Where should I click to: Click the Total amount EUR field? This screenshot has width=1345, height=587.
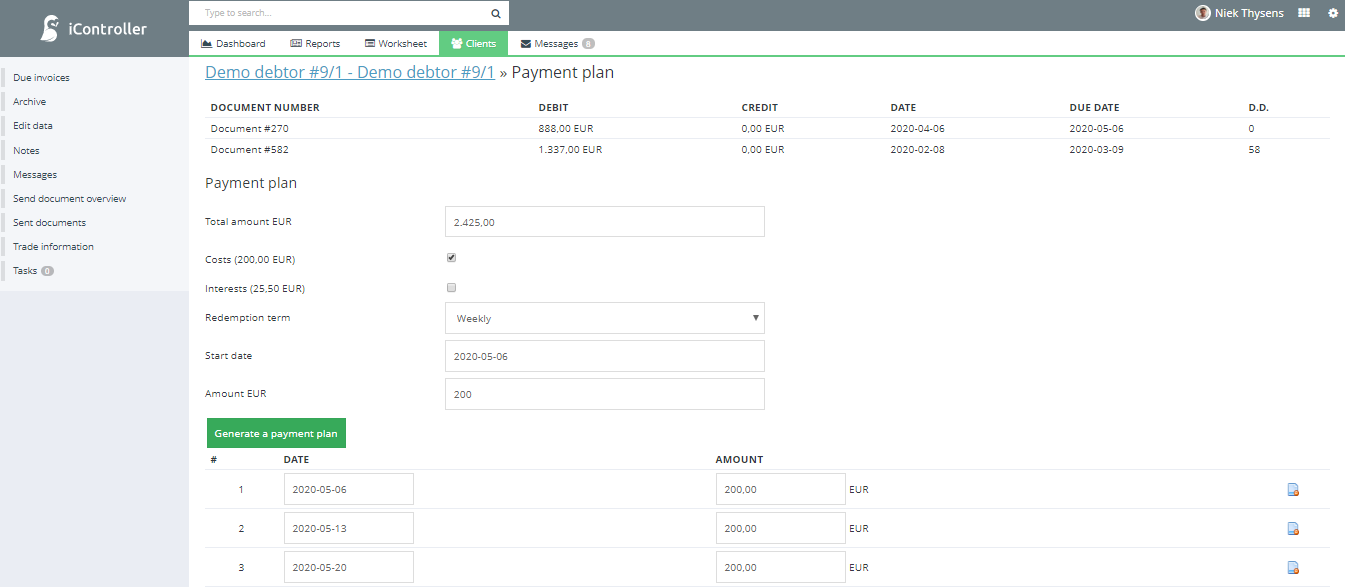[604, 222]
